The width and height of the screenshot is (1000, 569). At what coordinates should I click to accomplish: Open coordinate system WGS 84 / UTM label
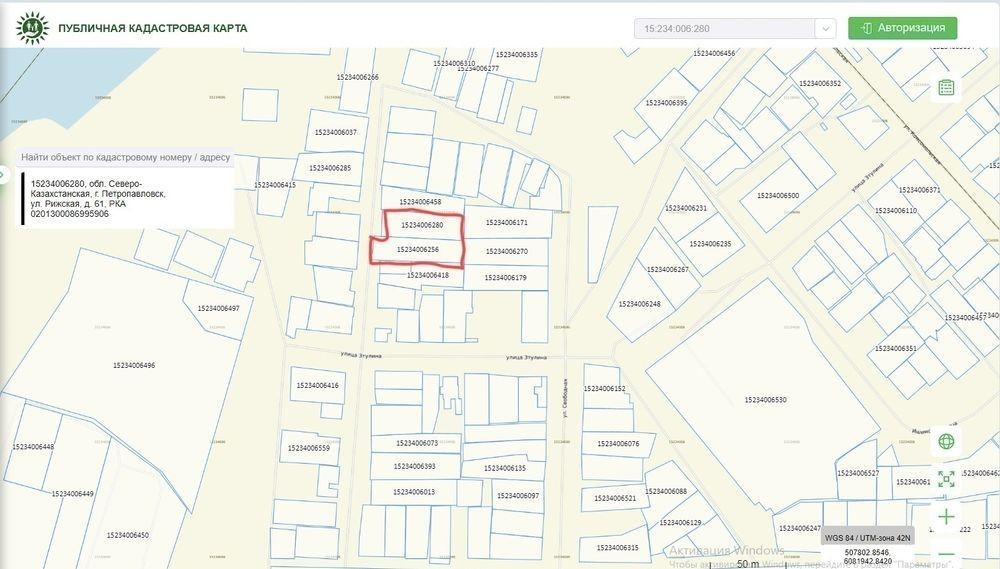(x=867, y=538)
